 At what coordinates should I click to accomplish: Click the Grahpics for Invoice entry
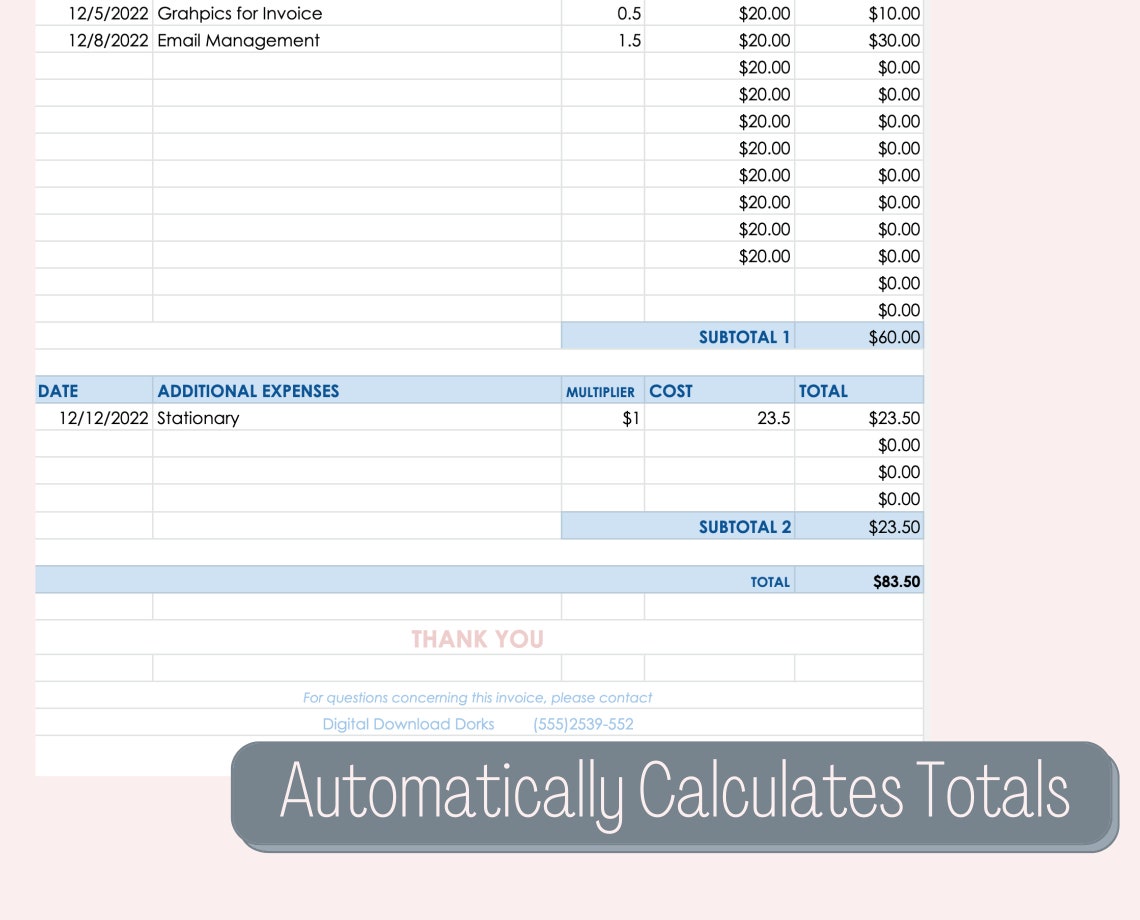click(238, 13)
